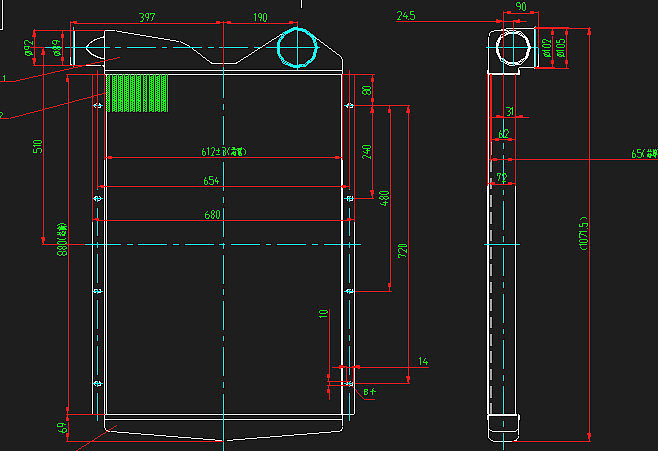
Task: Select the 612±3 core width dimension
Action: (x=224, y=152)
